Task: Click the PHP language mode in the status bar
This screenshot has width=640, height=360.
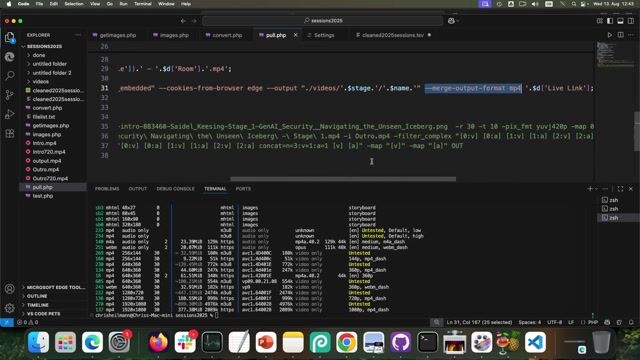Action: point(593,322)
